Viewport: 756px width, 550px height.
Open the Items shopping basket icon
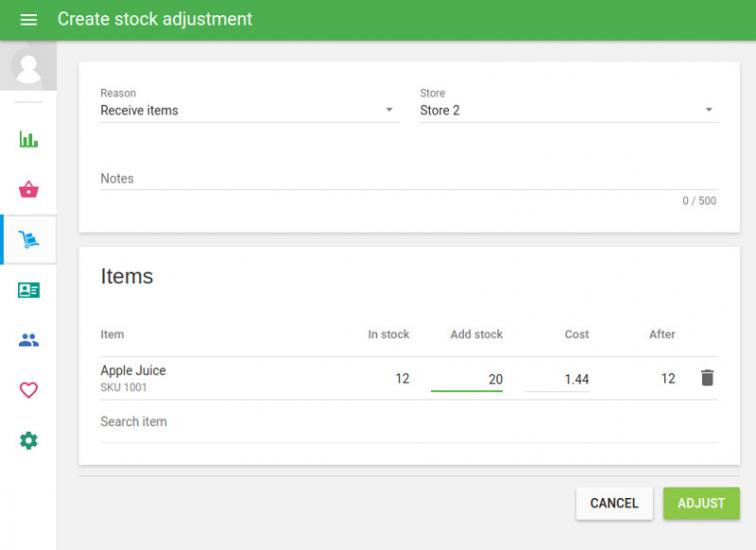(28, 190)
